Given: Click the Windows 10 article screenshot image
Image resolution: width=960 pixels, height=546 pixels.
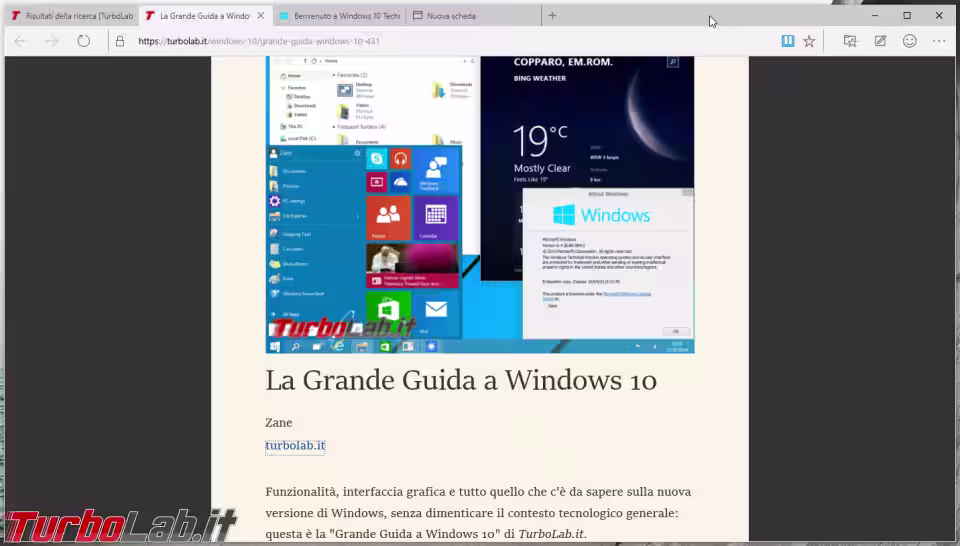Looking at the screenshot, I should 480,204.
